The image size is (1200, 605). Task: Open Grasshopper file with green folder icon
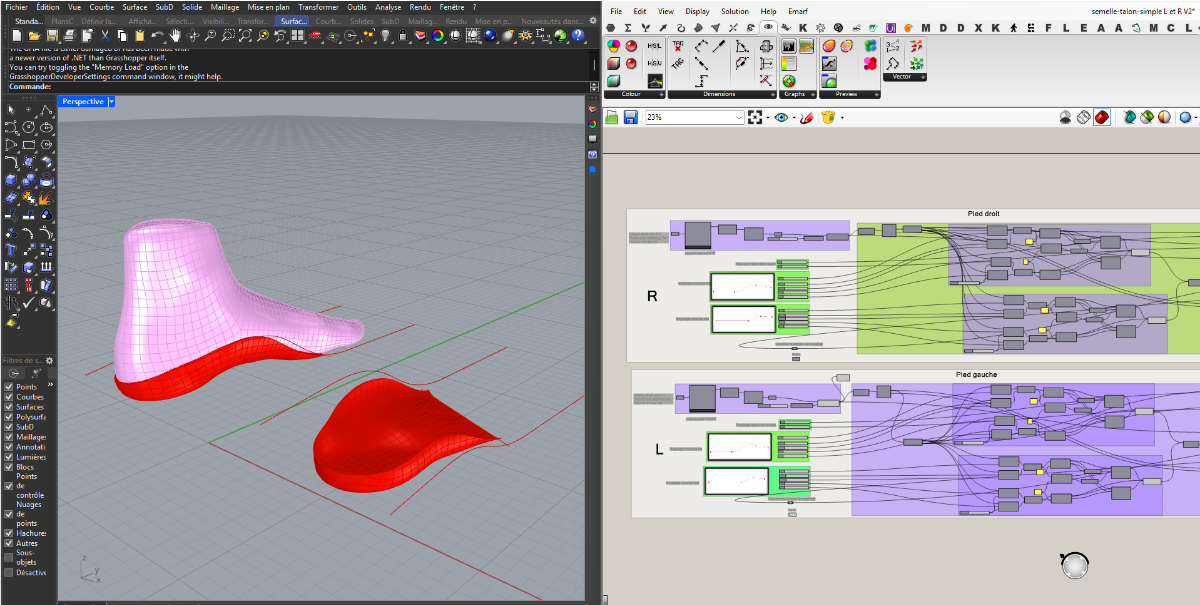[x=612, y=117]
